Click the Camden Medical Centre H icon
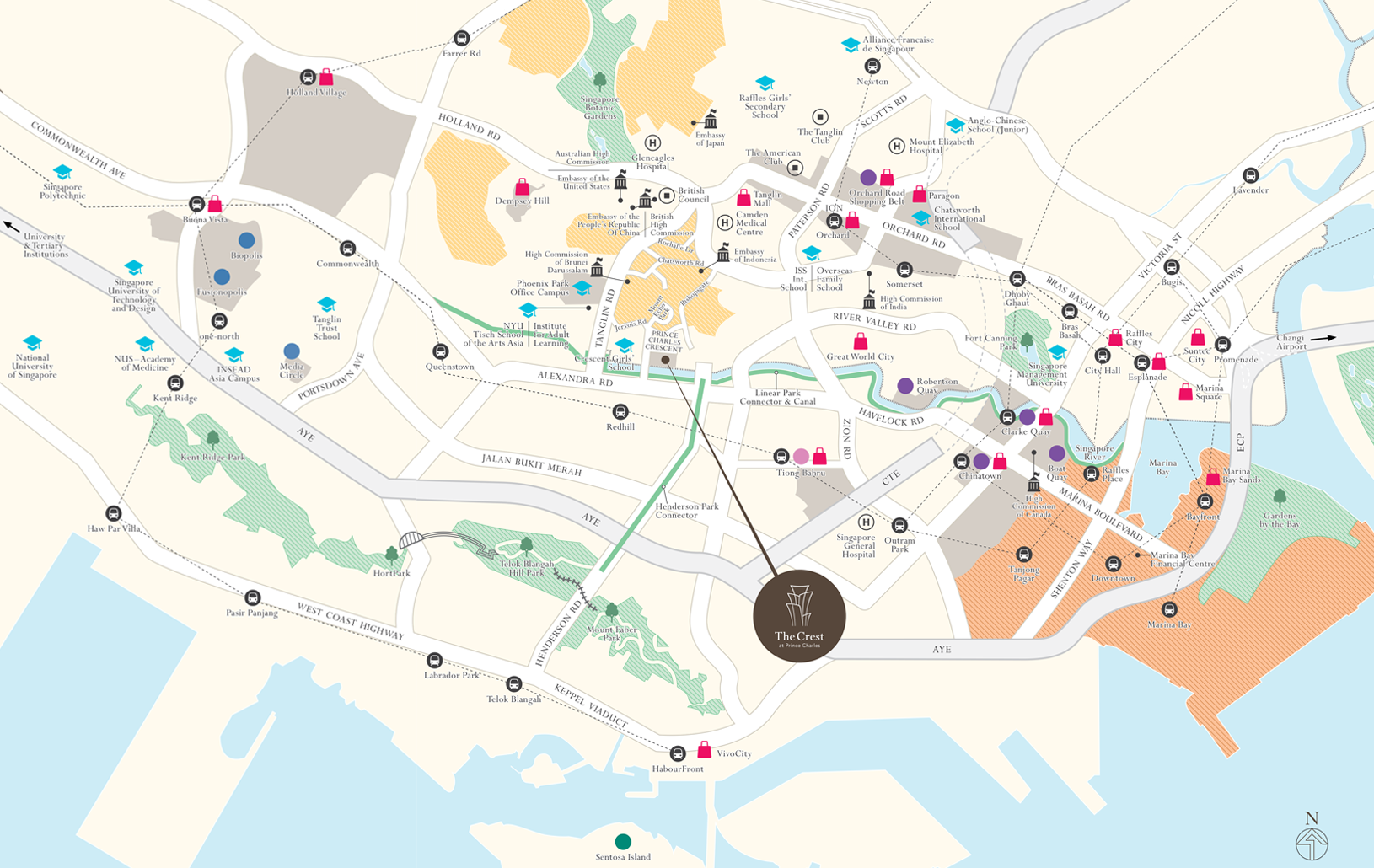1374x868 pixels. click(725, 222)
